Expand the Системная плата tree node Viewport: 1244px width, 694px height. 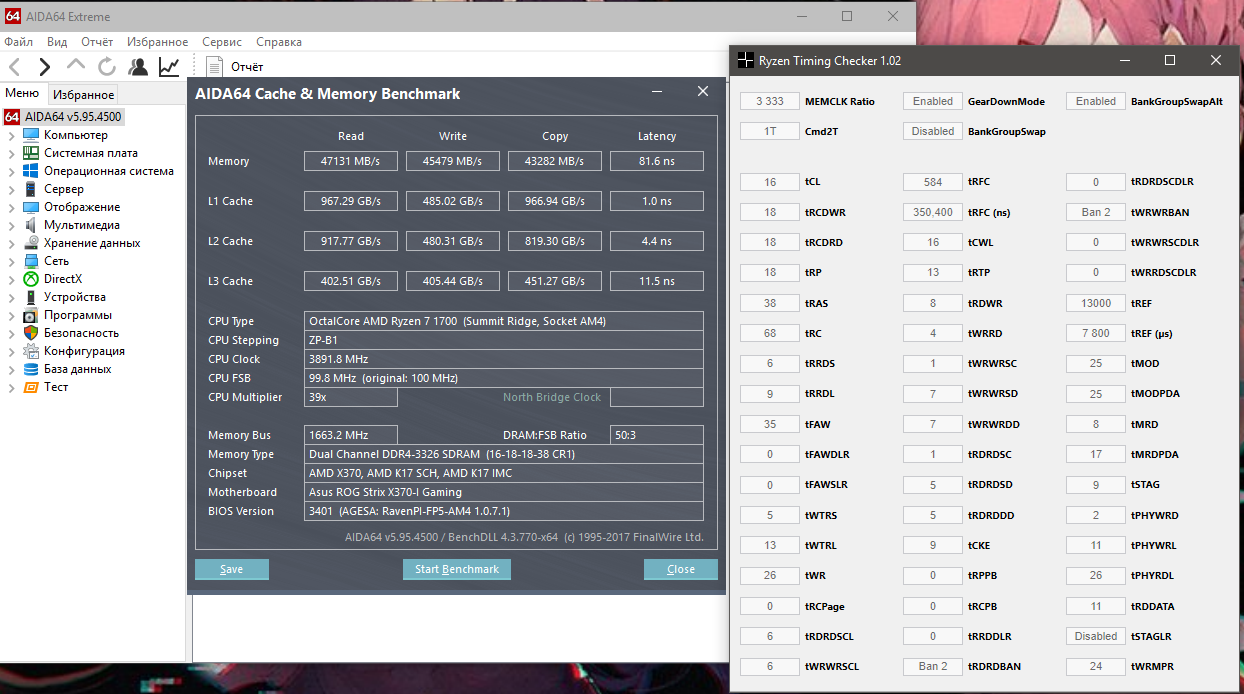tap(11, 153)
